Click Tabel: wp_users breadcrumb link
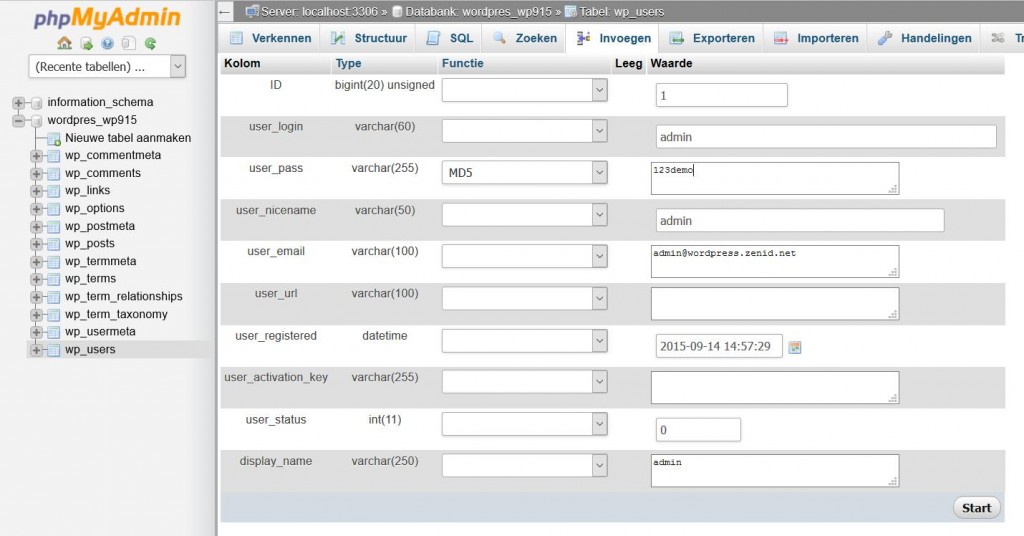 [x=621, y=12]
